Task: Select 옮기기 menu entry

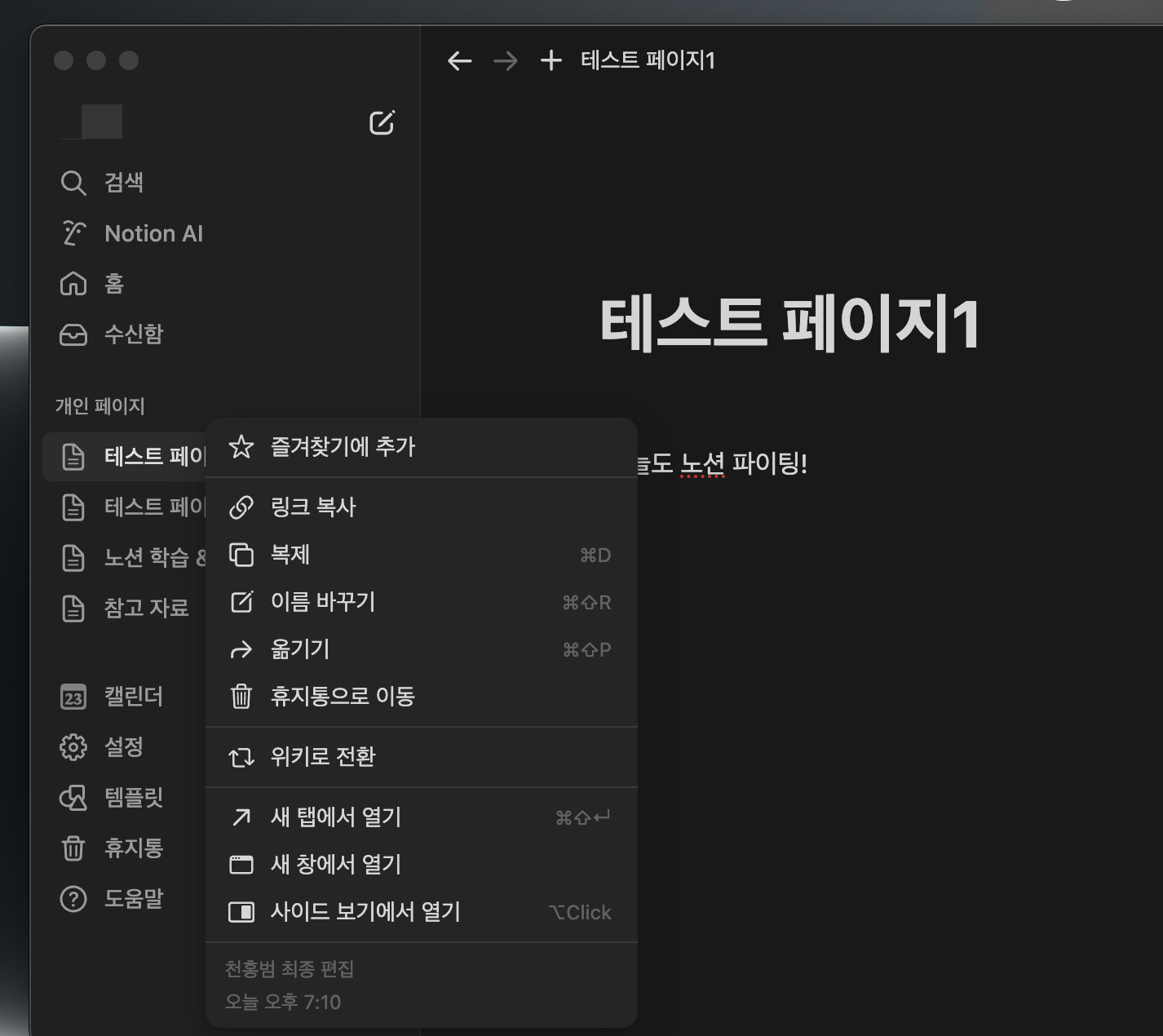Action: 421,649
